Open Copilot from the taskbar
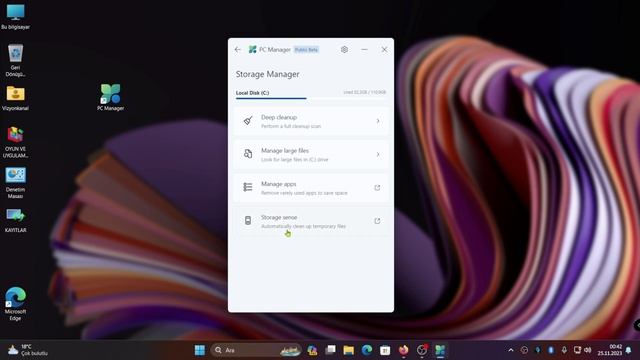Viewport: 640px width, 360px height. (x=312, y=350)
